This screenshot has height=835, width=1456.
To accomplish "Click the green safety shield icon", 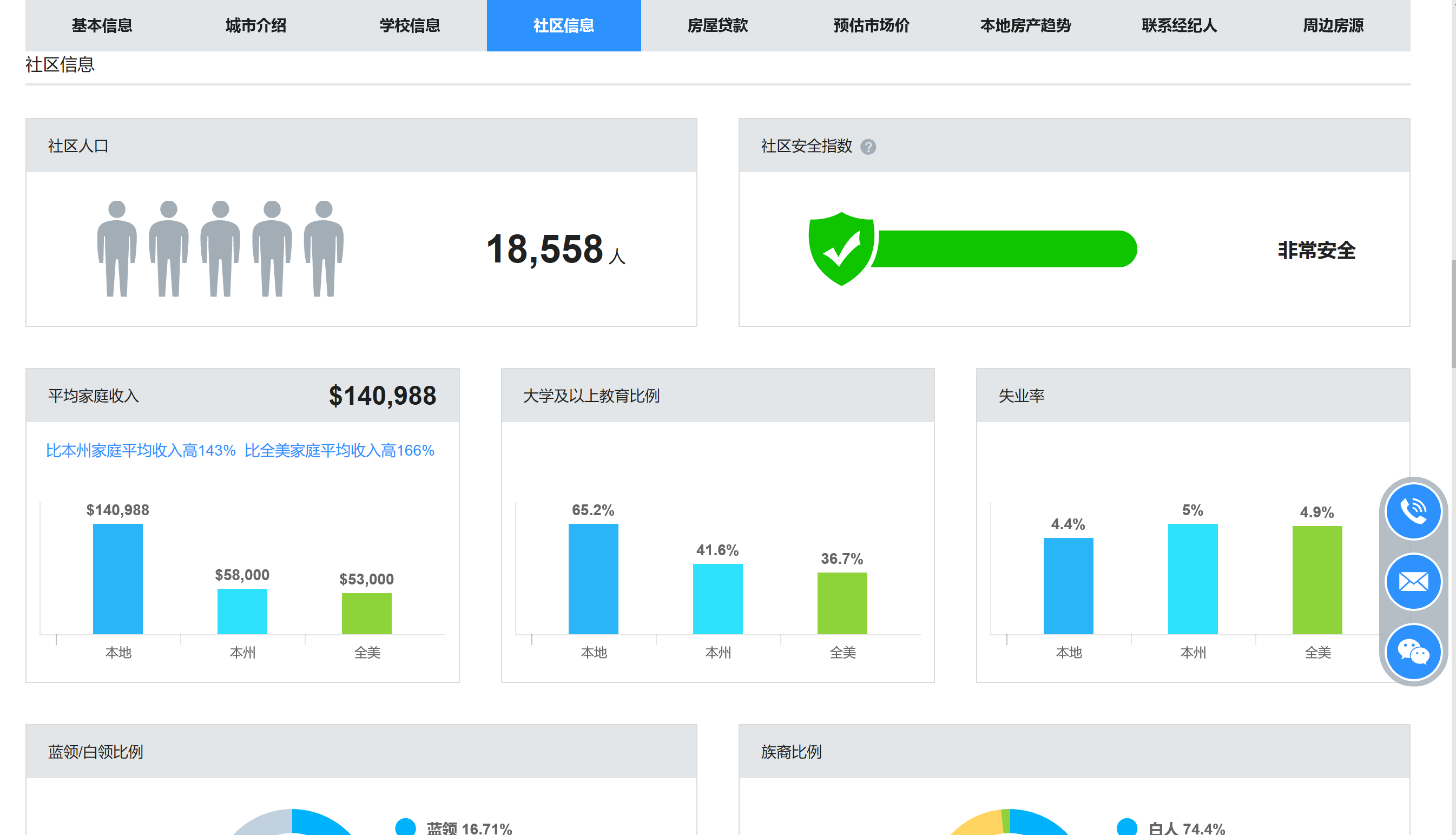I will pos(841,248).
